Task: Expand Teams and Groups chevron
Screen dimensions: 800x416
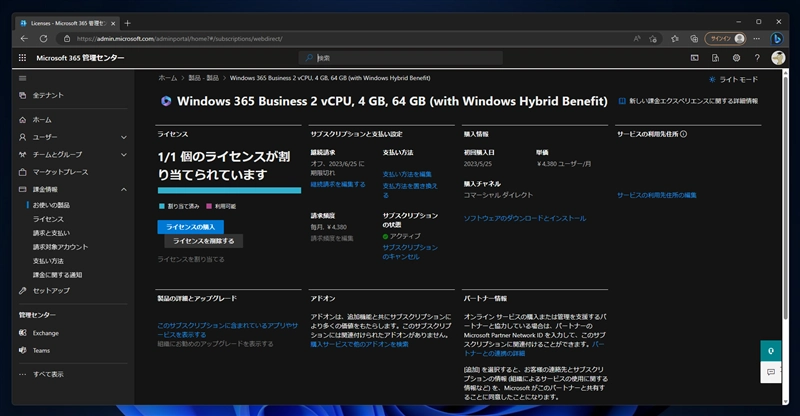Action: pos(123,155)
